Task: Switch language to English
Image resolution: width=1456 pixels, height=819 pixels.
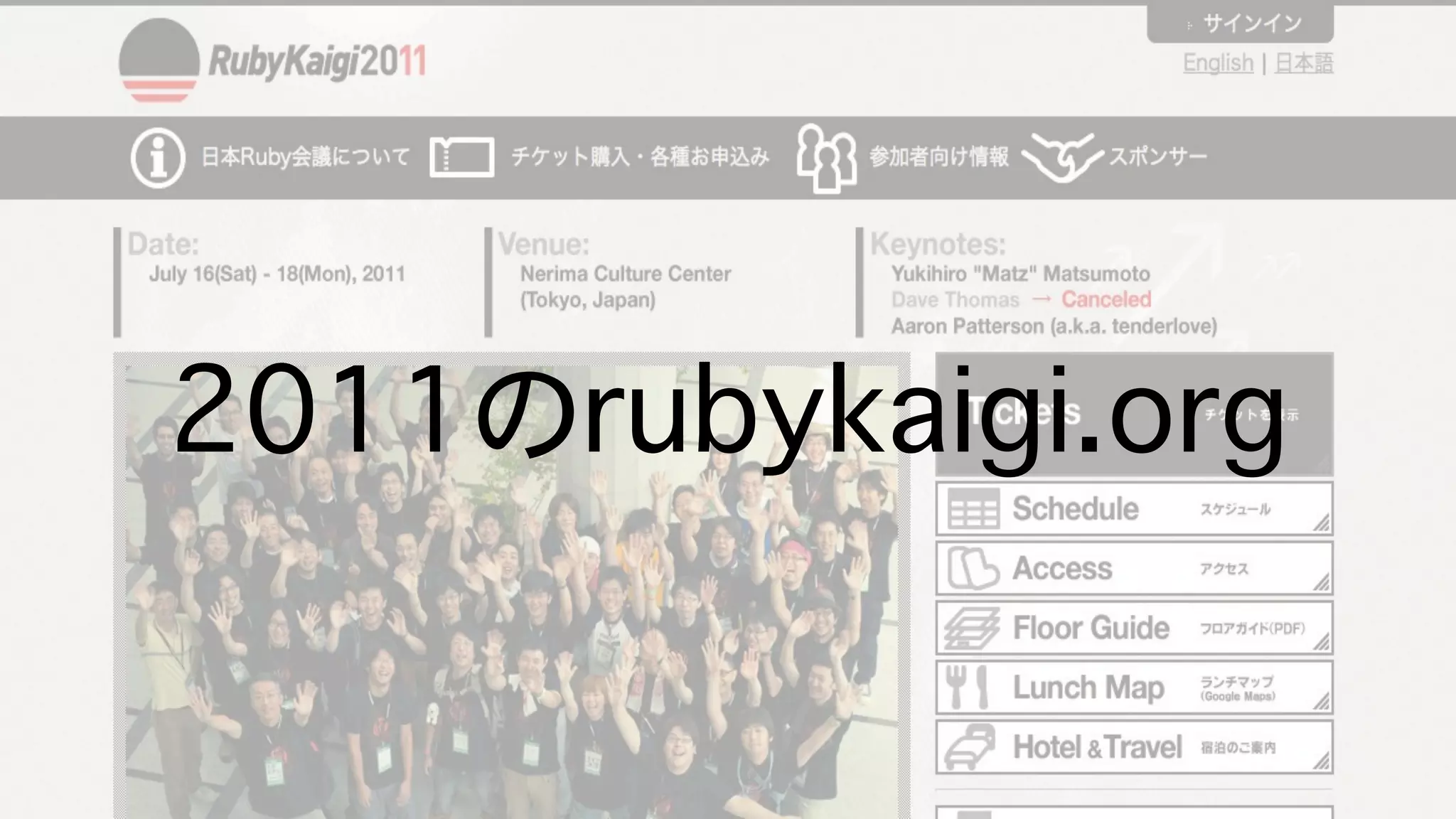Action: coord(1218,63)
